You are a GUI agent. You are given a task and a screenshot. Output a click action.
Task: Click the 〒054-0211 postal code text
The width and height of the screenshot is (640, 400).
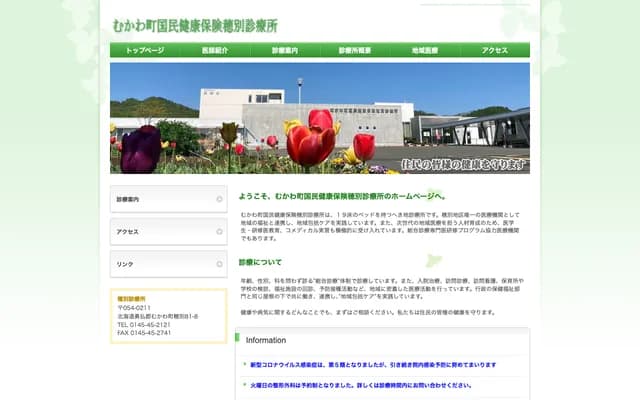tap(134, 308)
